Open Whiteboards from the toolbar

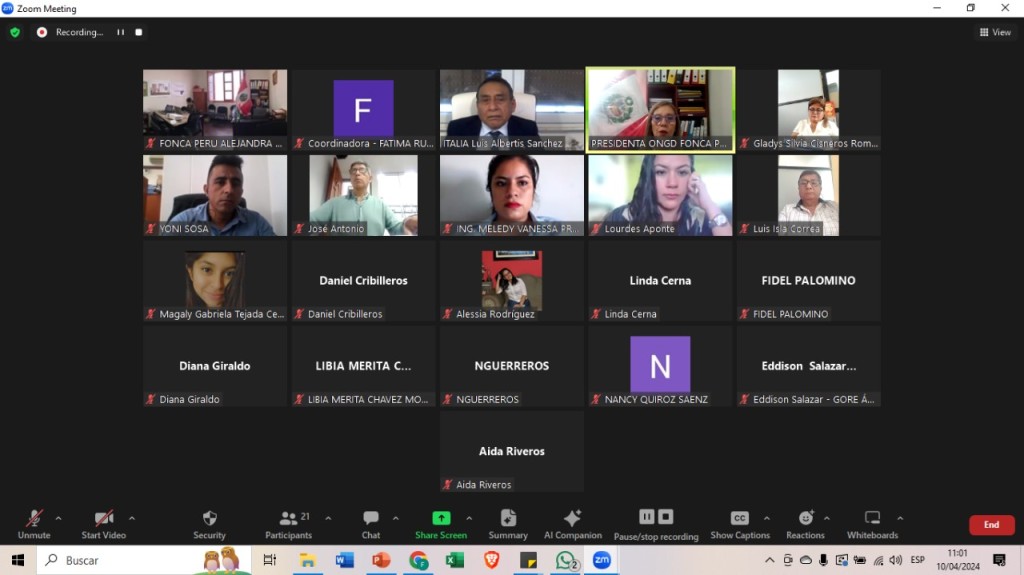[x=872, y=523]
